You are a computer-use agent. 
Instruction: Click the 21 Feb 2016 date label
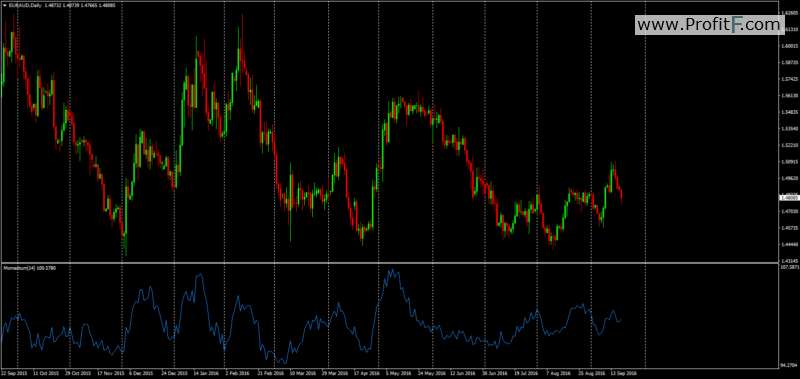[270, 373]
